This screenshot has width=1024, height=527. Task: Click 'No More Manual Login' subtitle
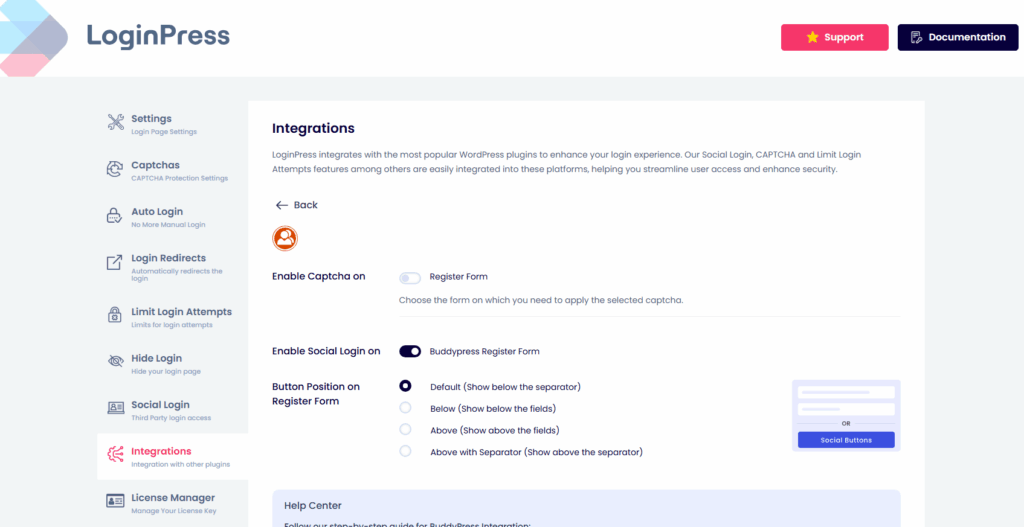(168, 225)
